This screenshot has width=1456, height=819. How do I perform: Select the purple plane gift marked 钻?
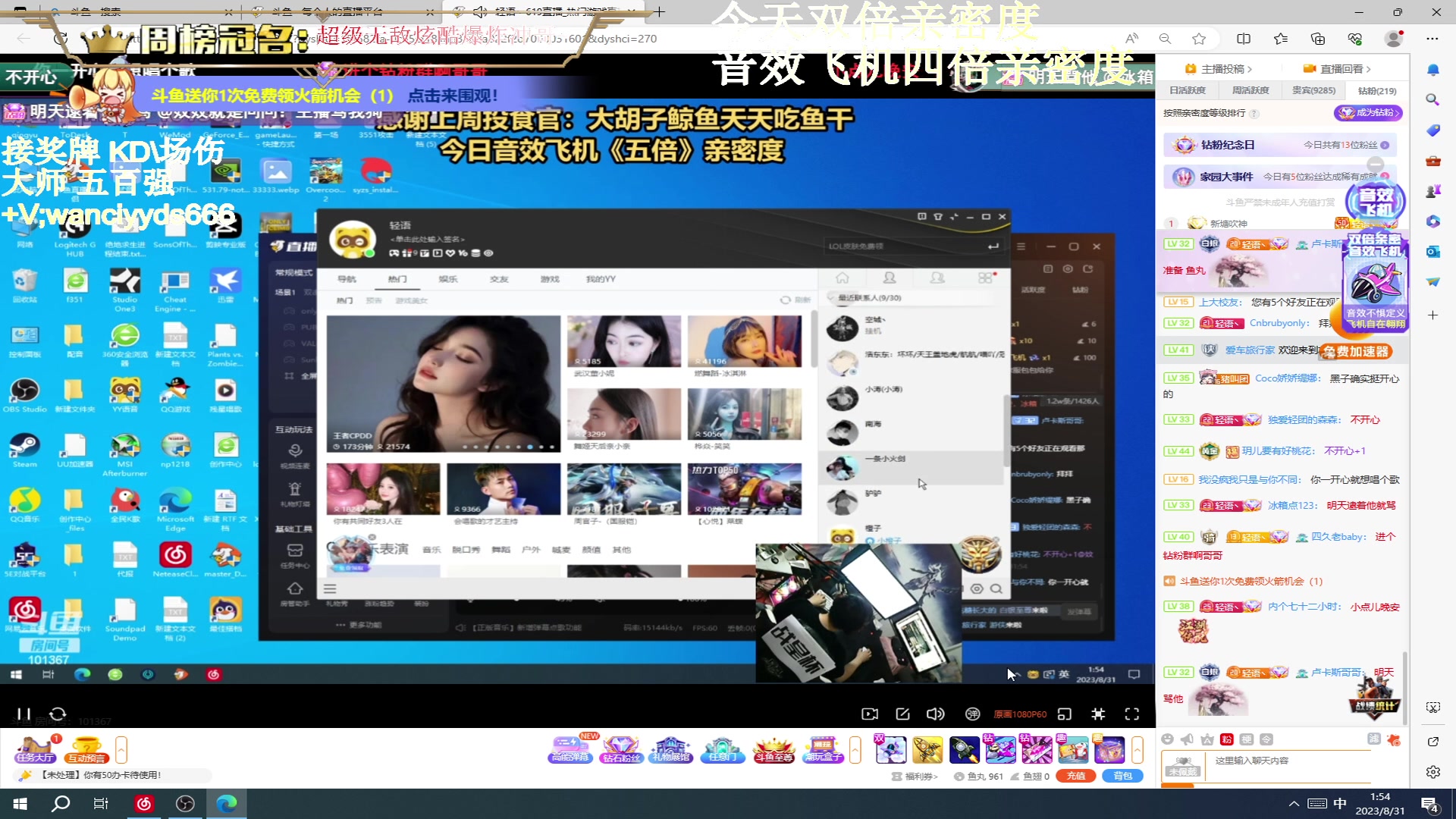1000,750
